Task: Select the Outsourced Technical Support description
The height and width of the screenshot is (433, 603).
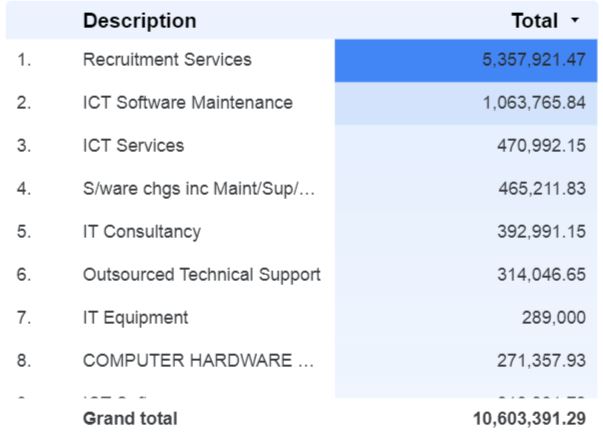Action: click(x=201, y=275)
